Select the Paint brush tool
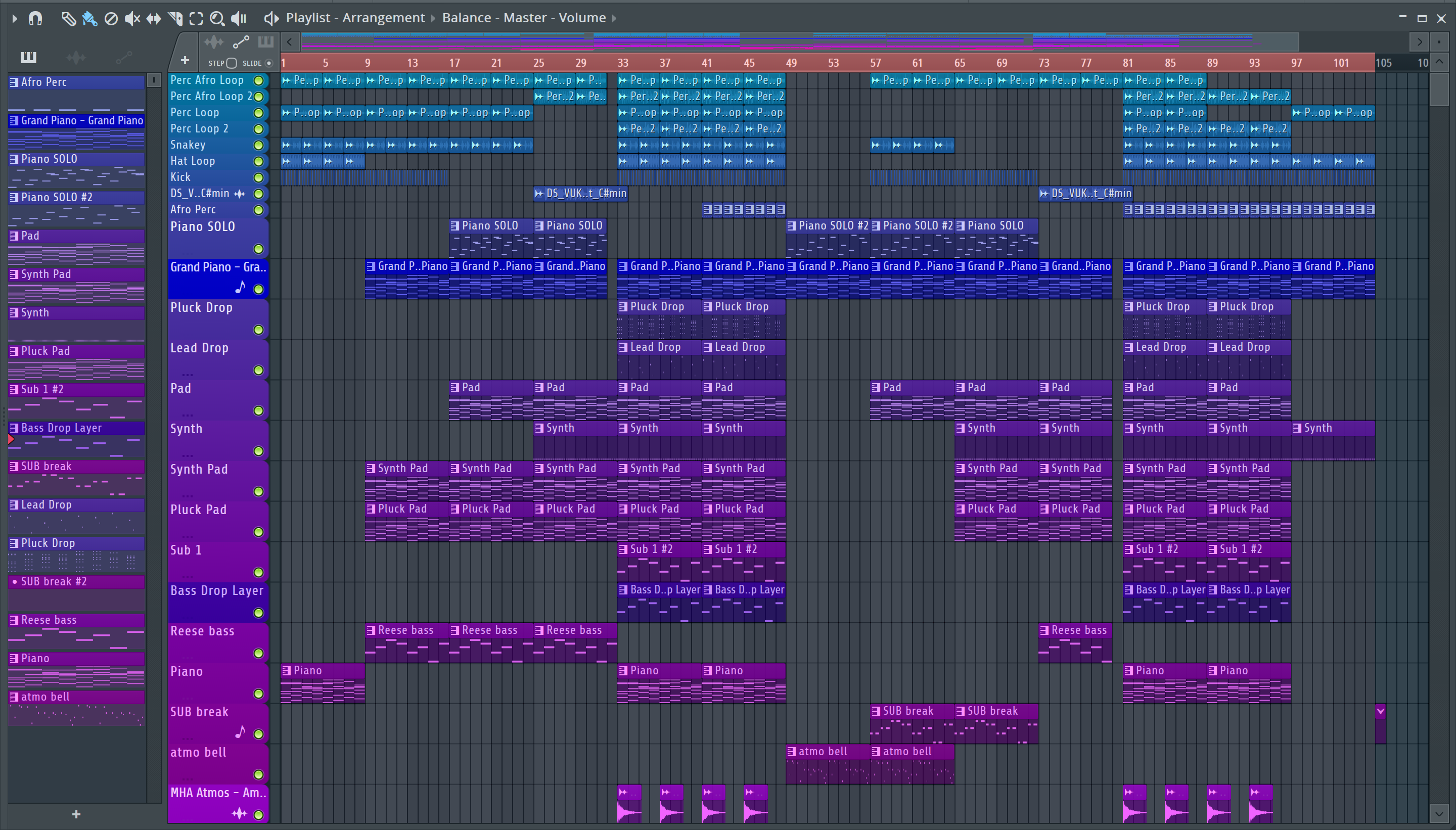This screenshot has height=830, width=1456. point(89,18)
